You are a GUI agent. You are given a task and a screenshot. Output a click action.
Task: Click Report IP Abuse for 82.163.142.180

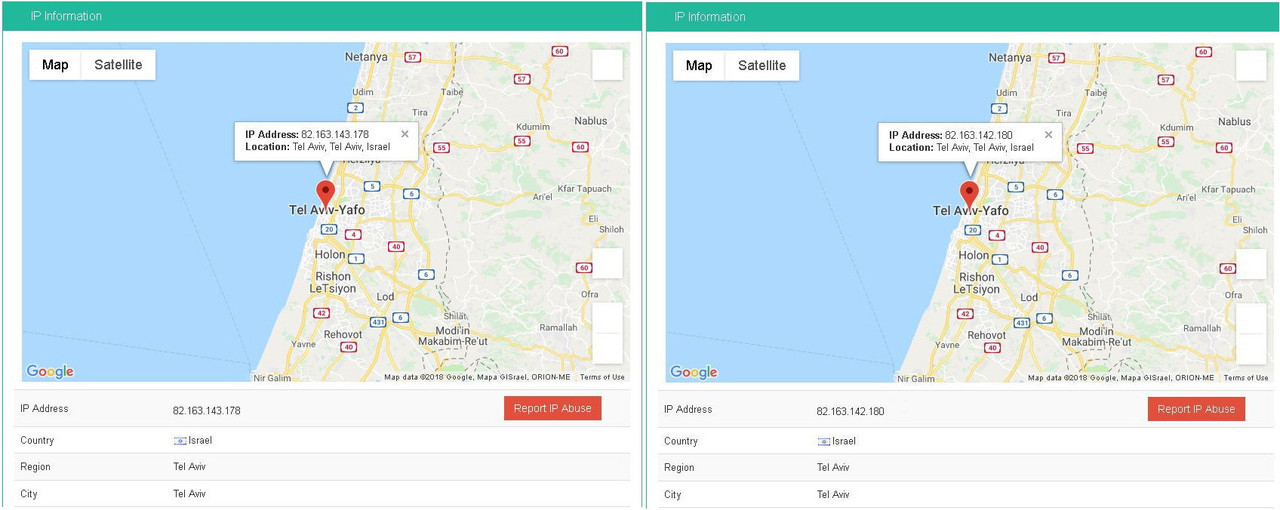[x=1196, y=409]
